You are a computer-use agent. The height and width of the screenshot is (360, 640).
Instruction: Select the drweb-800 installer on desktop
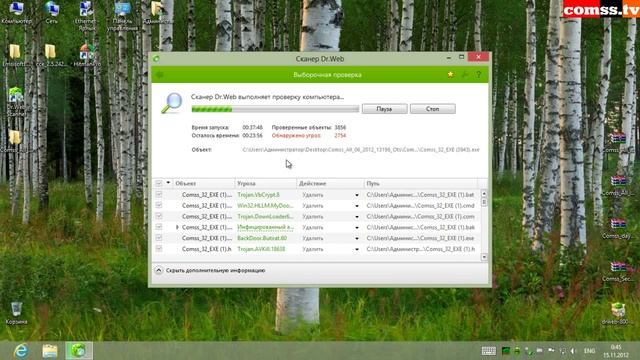point(618,314)
